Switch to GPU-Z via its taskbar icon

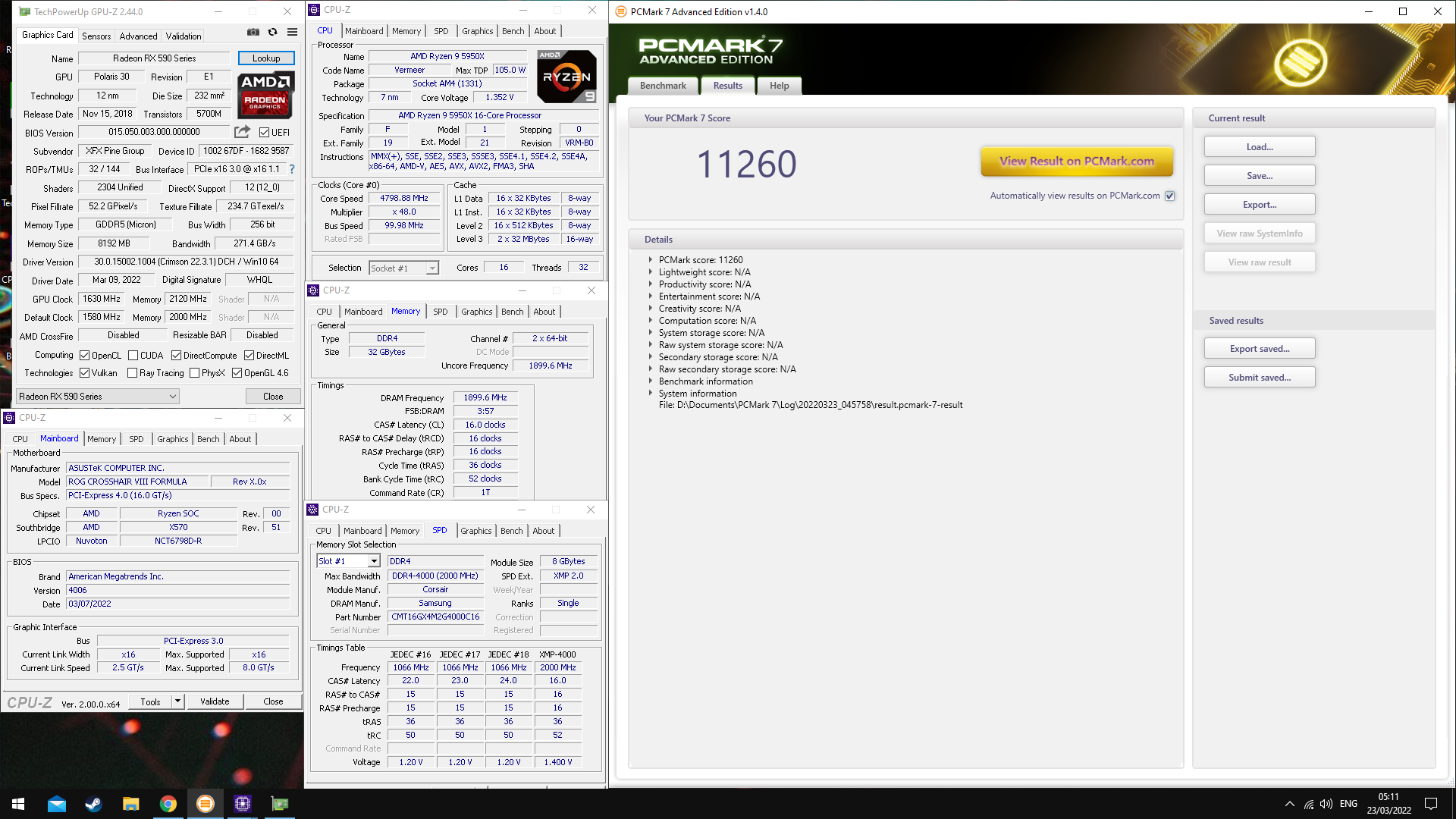pyautogui.click(x=280, y=804)
